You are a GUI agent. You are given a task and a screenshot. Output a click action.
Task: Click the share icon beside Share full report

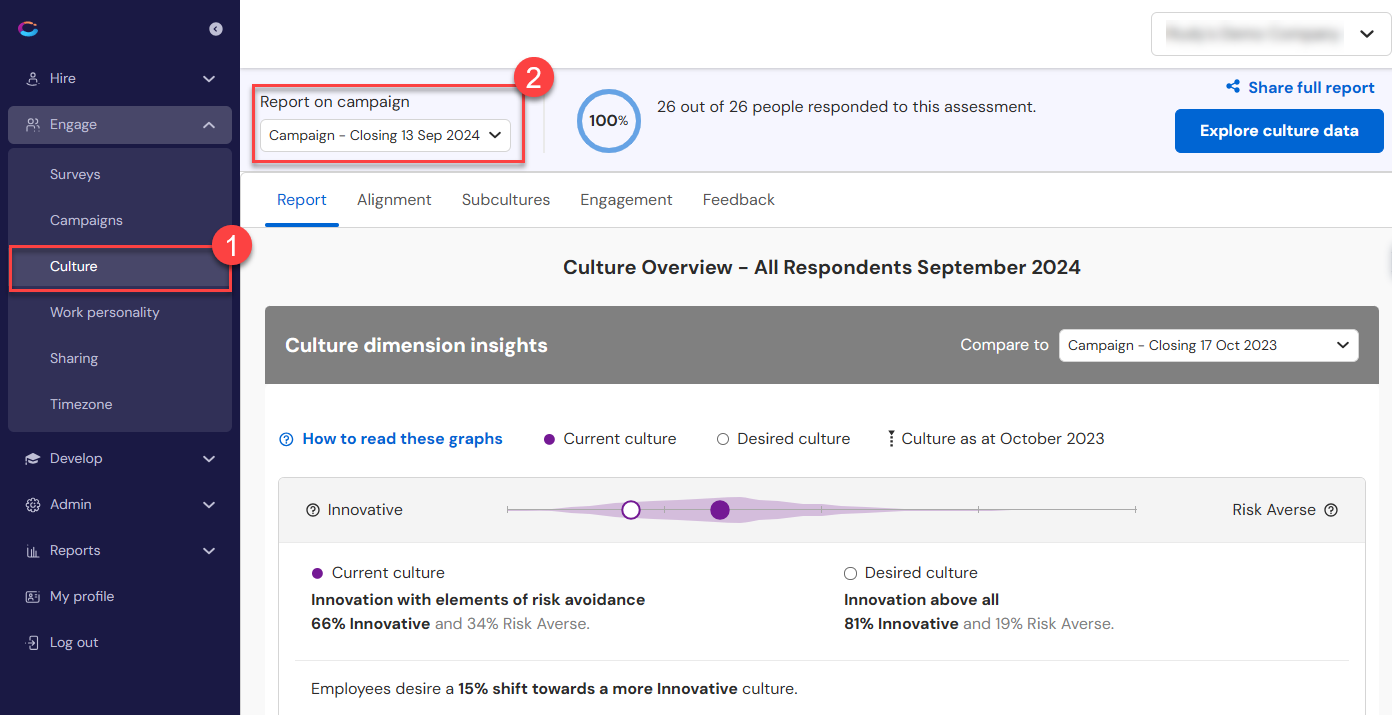coord(1233,88)
